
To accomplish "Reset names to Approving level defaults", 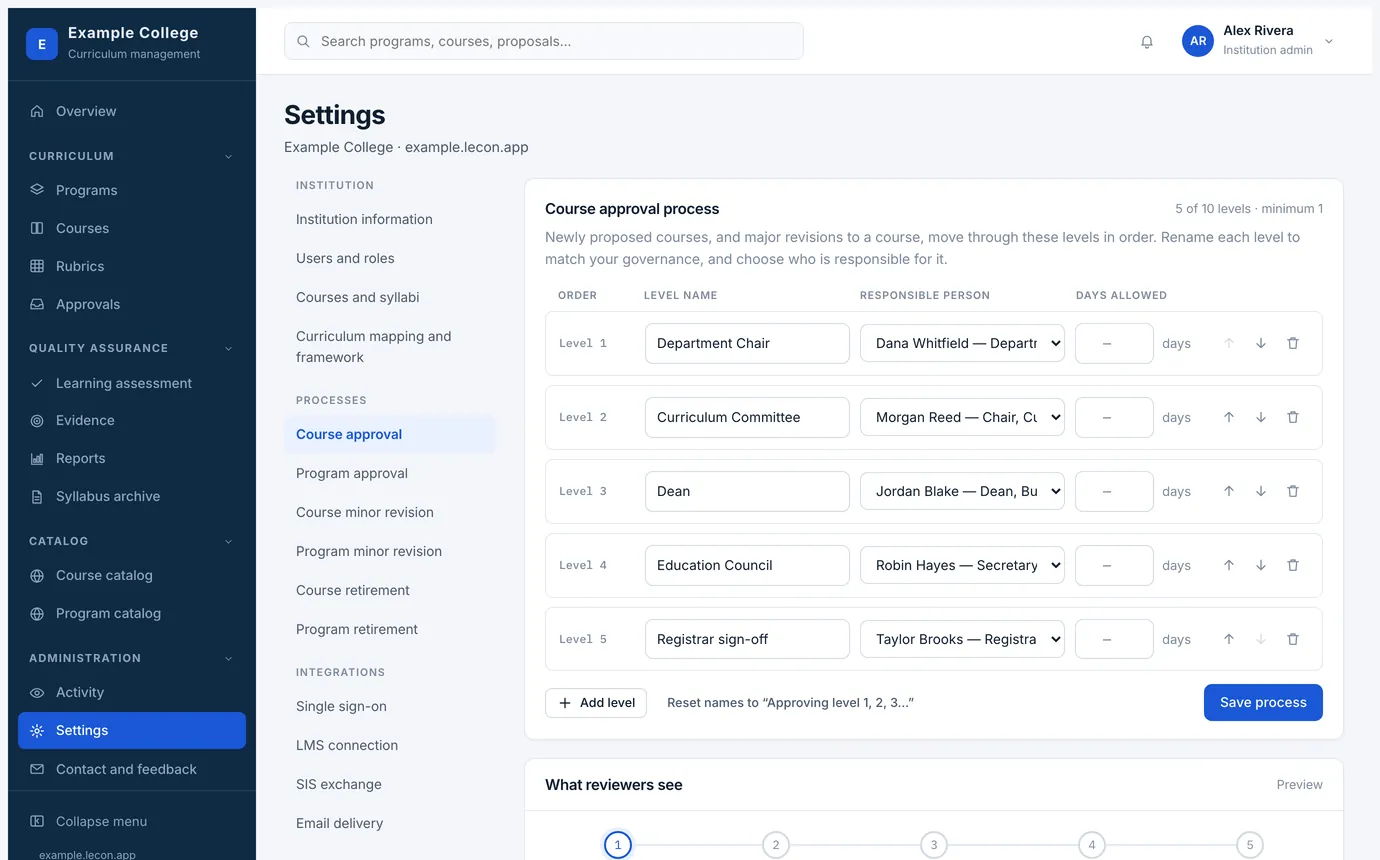I will 790,703.
